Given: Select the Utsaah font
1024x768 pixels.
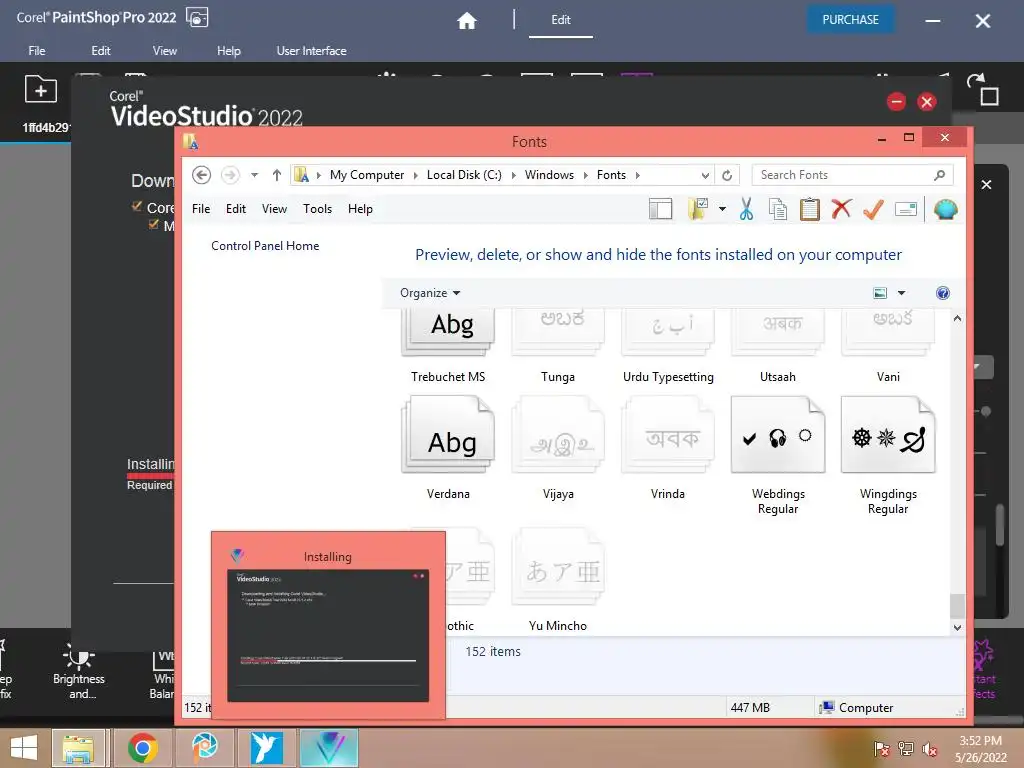Looking at the screenshot, I should tap(778, 346).
